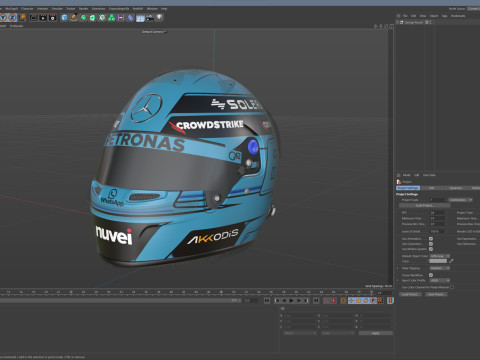
Task: Open the Character menu
Action: [x=27, y=9]
